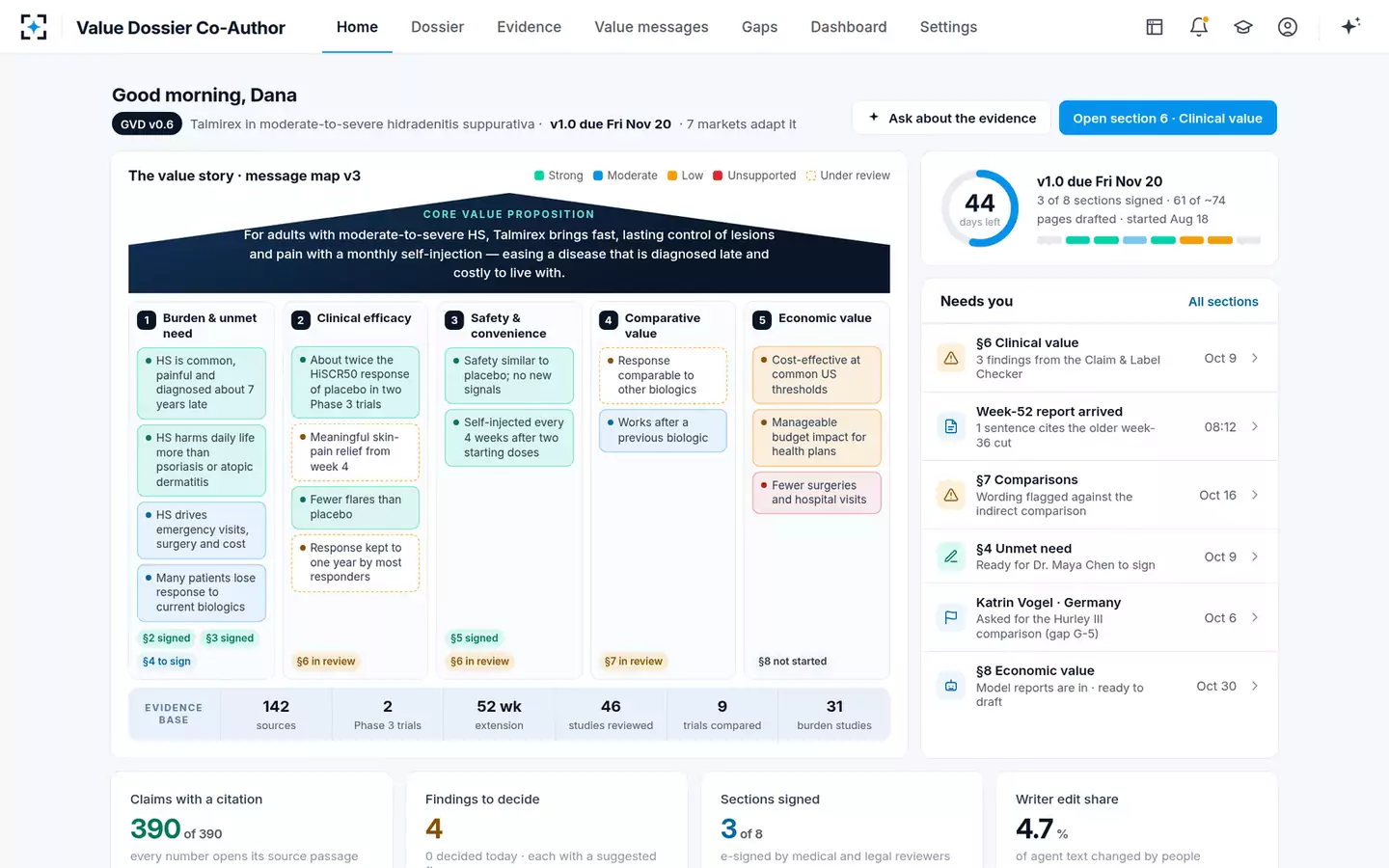Open the Dossier tab
Image resolution: width=1389 pixels, height=868 pixels.
click(x=438, y=27)
